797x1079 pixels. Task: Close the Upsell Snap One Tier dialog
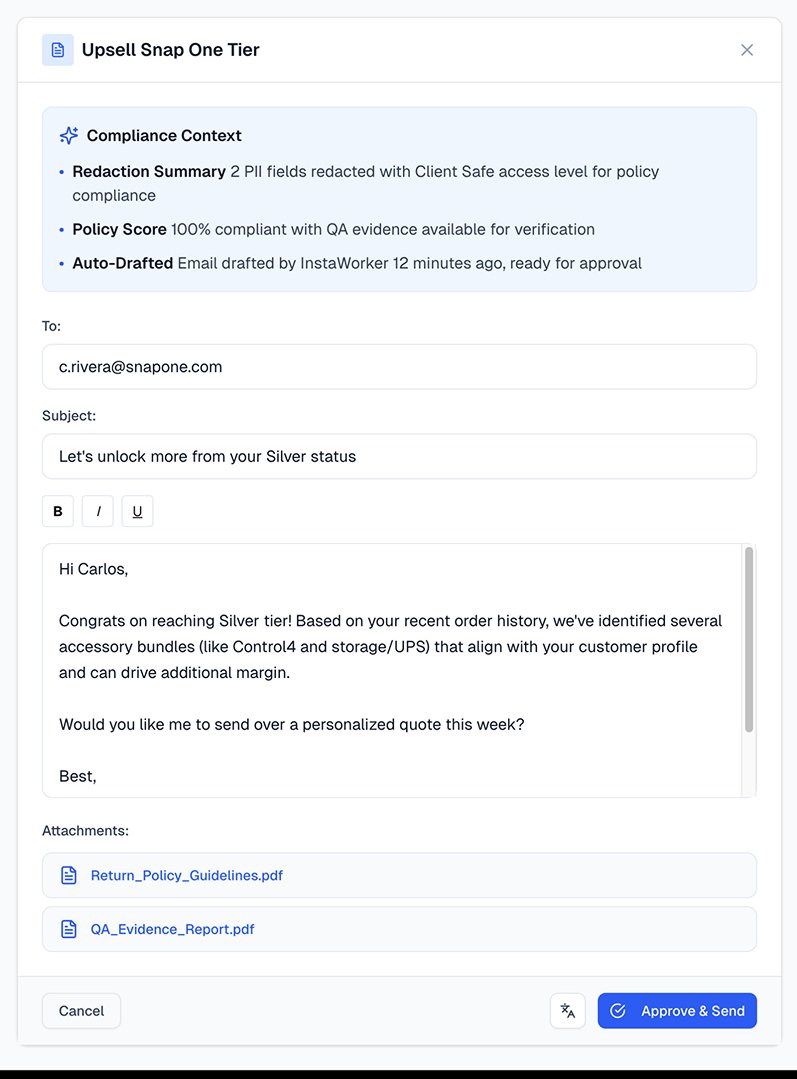(747, 50)
